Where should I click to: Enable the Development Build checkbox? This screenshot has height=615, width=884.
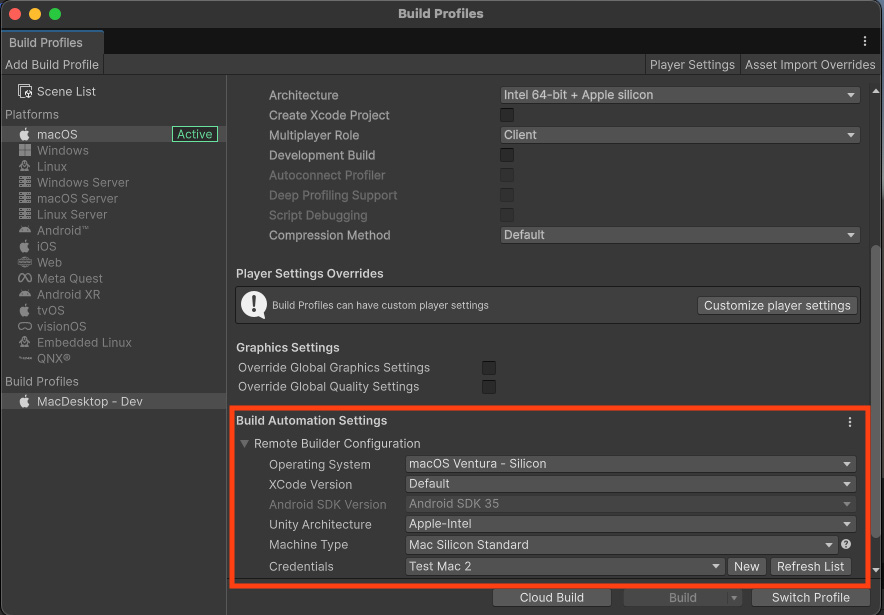[x=507, y=155]
